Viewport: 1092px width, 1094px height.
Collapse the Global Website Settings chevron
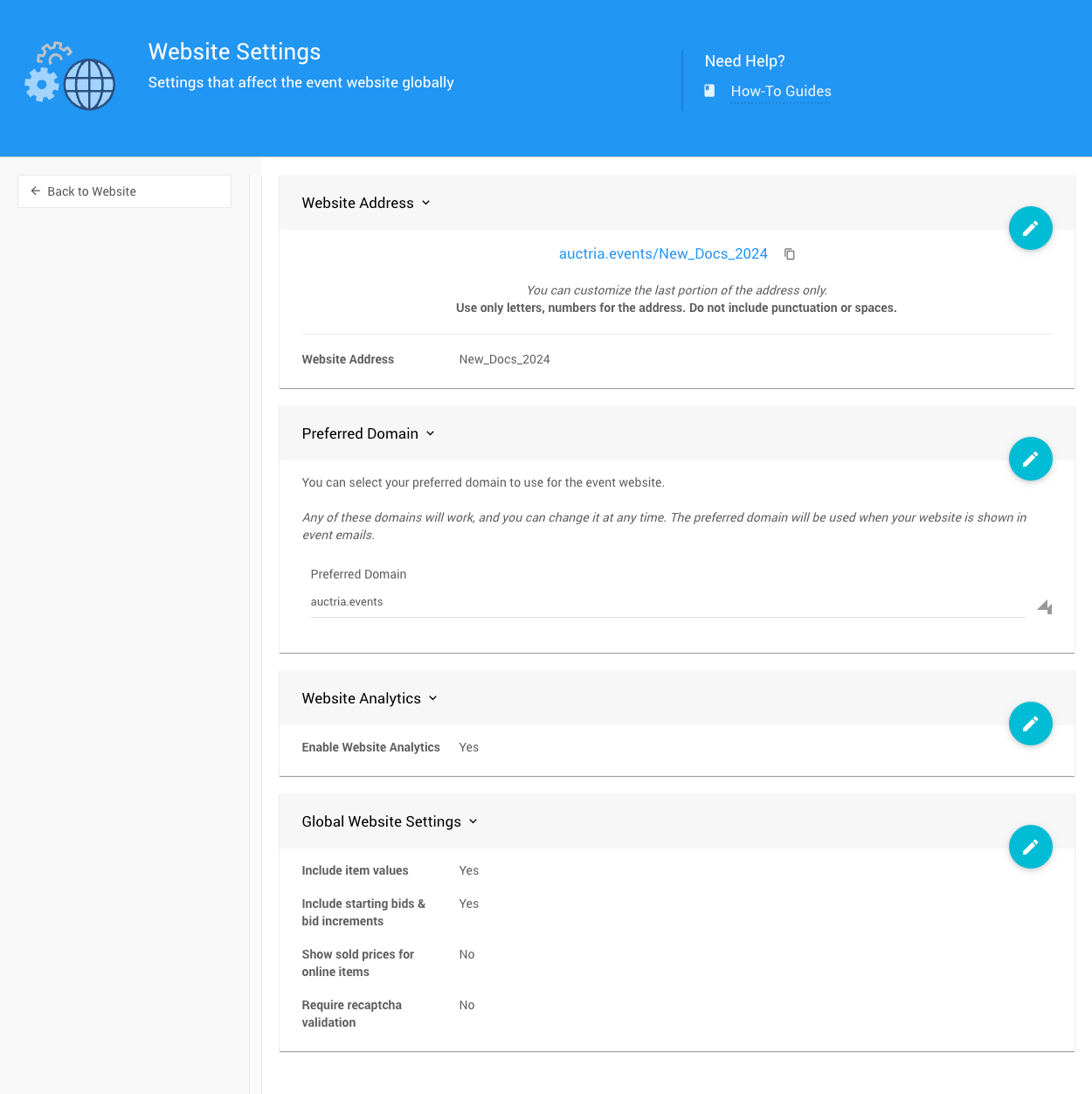(473, 821)
